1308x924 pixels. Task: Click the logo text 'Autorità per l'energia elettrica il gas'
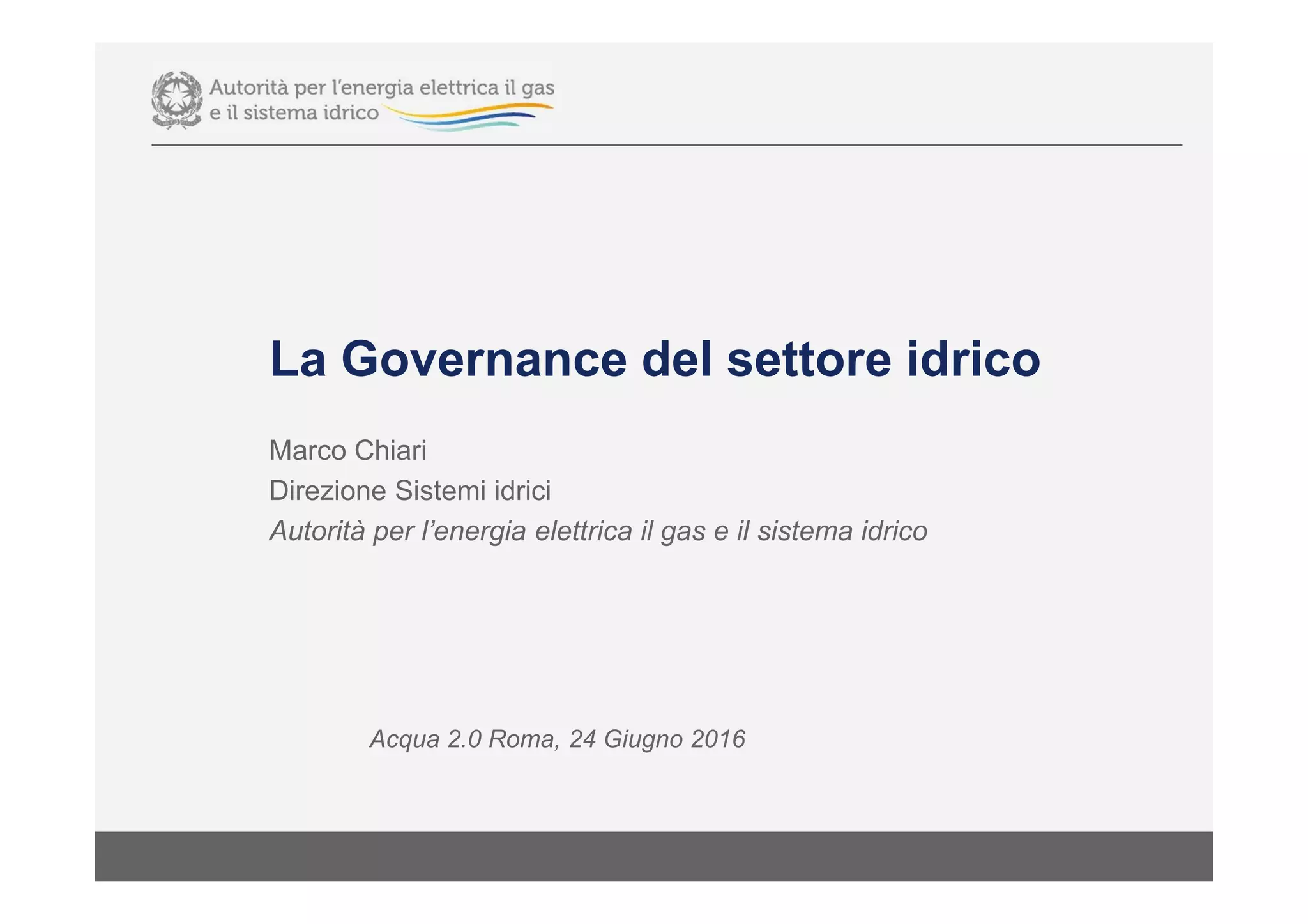[381, 88]
